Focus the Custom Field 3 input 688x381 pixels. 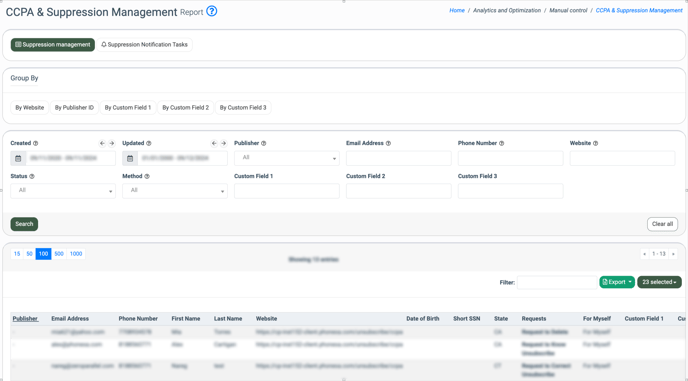pyautogui.click(x=510, y=191)
